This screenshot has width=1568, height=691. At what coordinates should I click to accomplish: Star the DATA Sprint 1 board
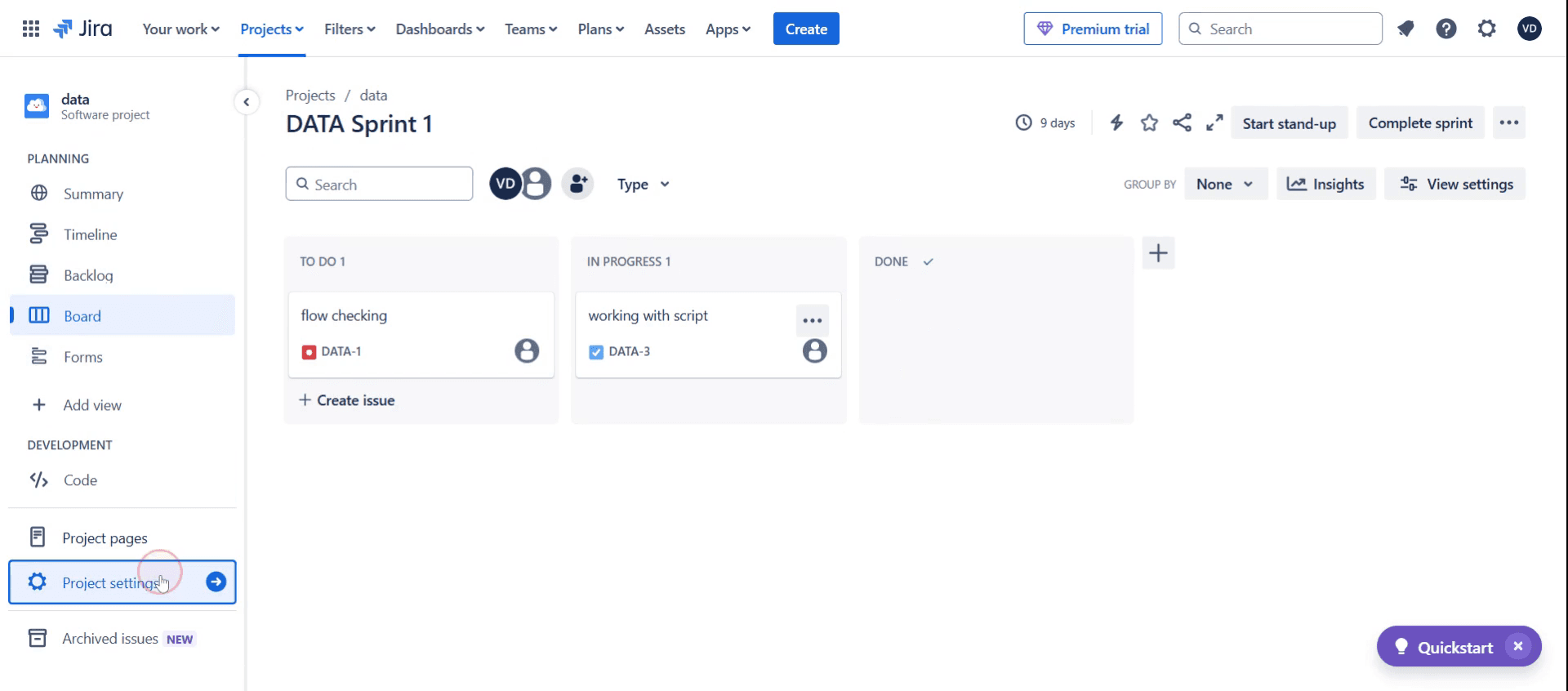click(x=1149, y=123)
